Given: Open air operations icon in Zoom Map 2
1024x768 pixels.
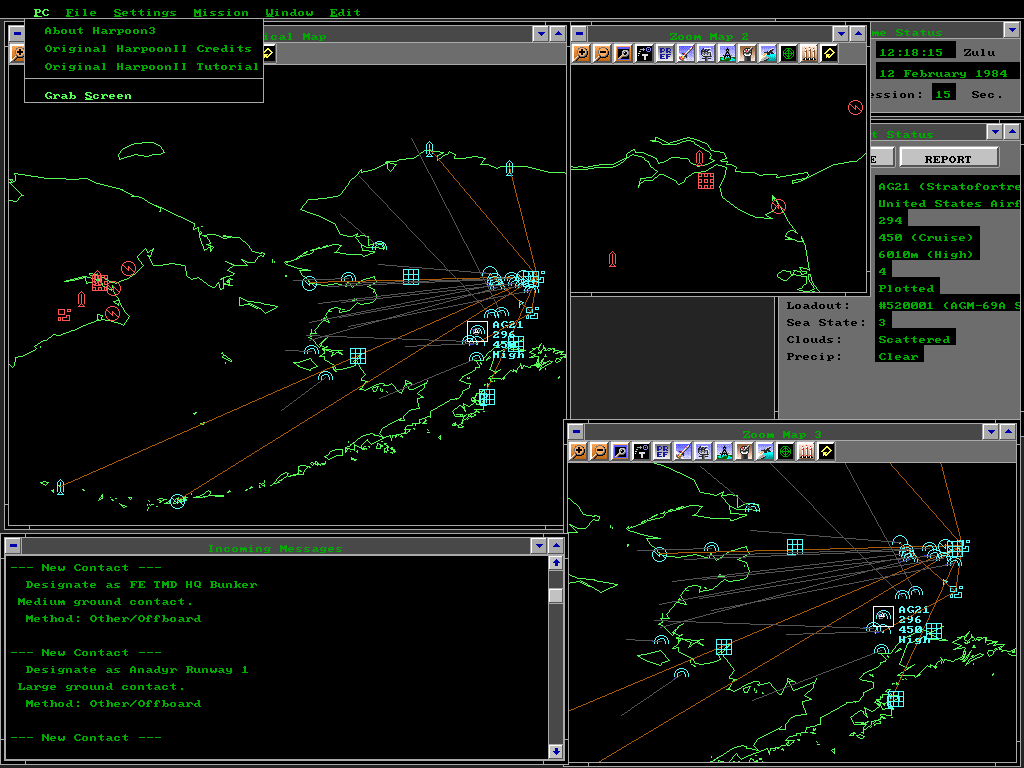Looking at the screenshot, I should [768, 54].
